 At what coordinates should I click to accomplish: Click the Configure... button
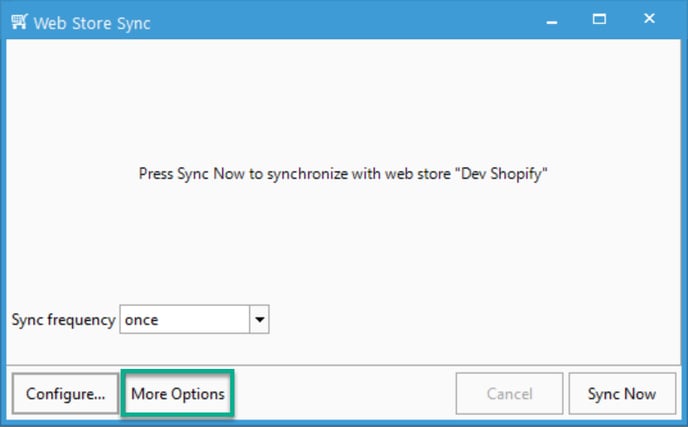(65, 393)
